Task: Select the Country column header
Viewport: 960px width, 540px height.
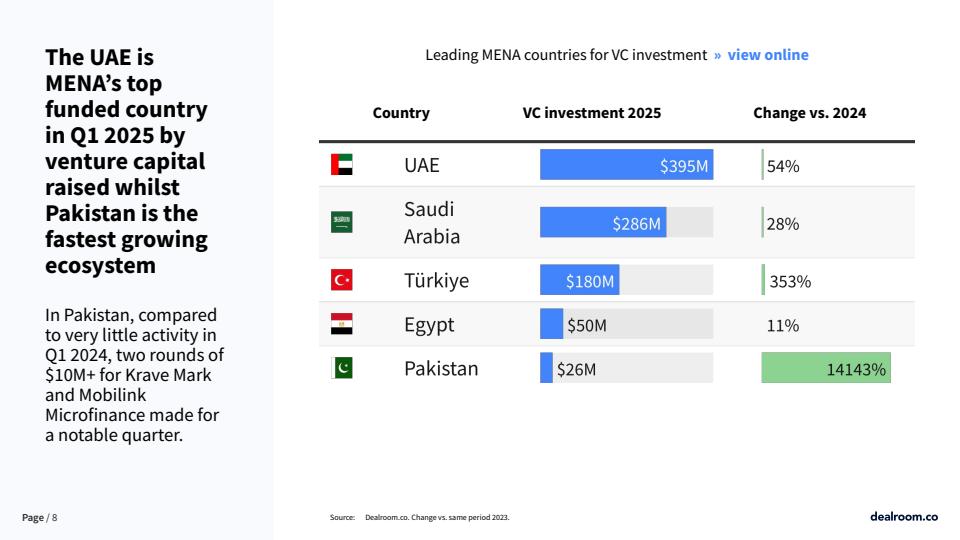Action: [x=401, y=113]
